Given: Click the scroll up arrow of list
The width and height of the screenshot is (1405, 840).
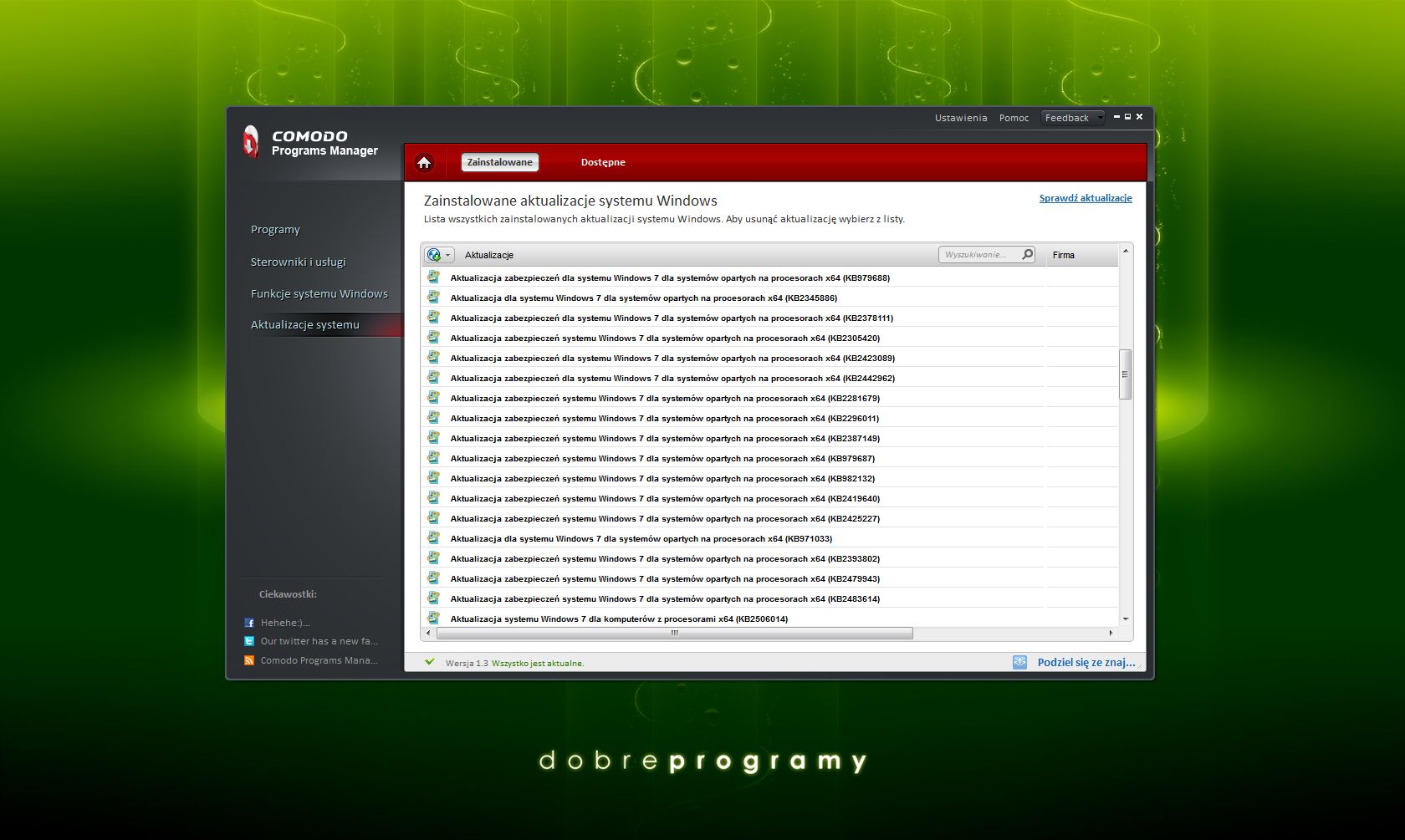Looking at the screenshot, I should point(1126,251).
